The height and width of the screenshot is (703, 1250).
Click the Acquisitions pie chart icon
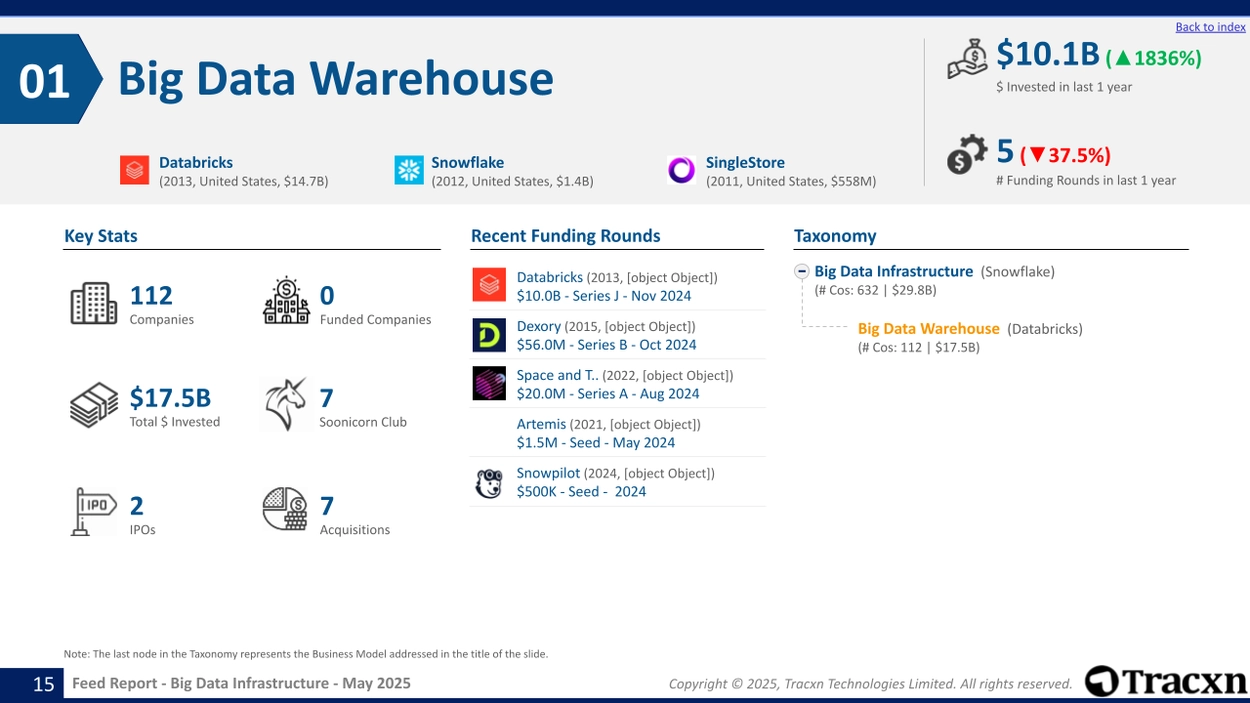pos(285,509)
